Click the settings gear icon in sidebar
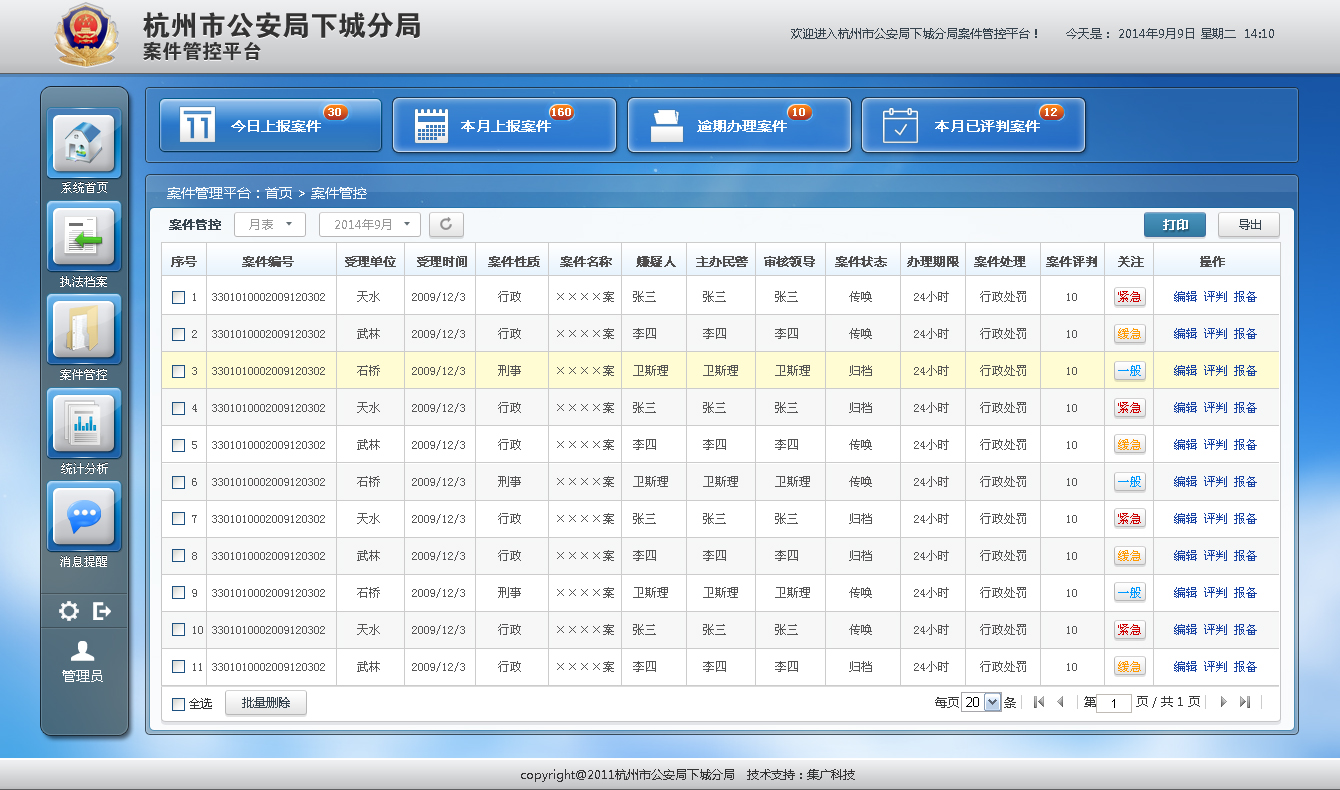This screenshot has height=790, width=1340. (68, 611)
